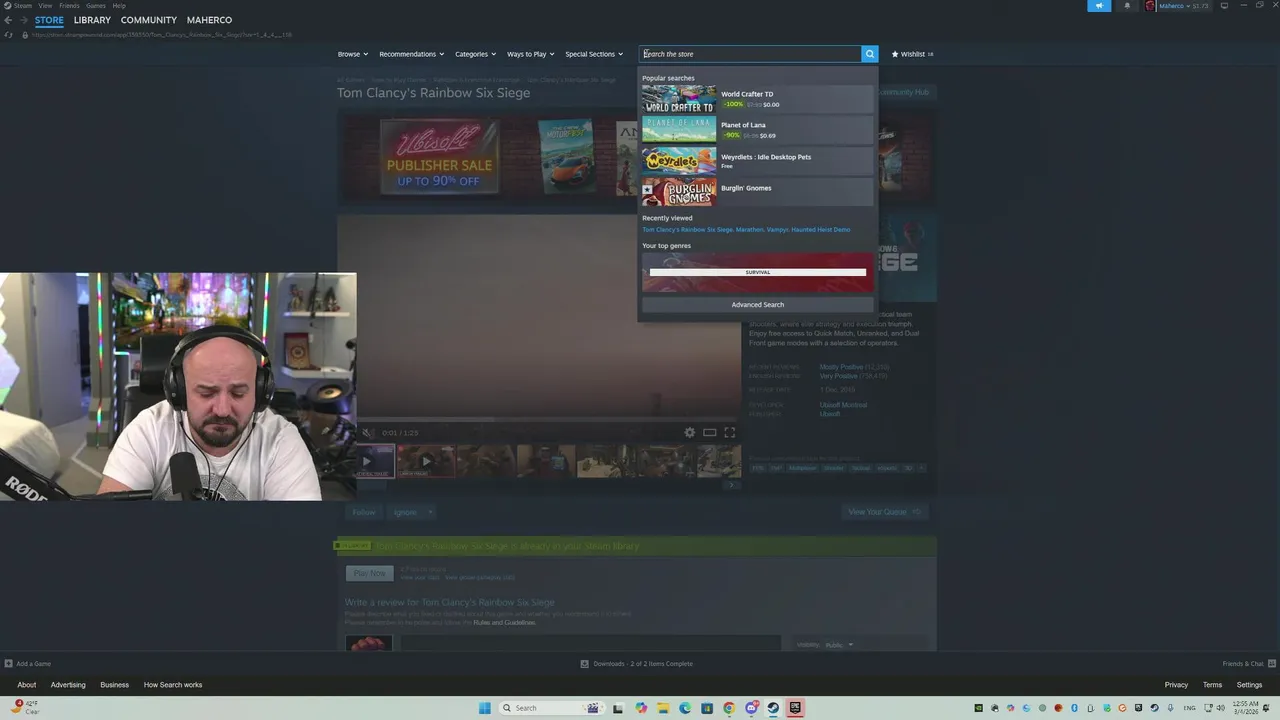The height and width of the screenshot is (720, 1280).
Task: Open the Ignore options dropdown arrow
Action: pos(430,512)
